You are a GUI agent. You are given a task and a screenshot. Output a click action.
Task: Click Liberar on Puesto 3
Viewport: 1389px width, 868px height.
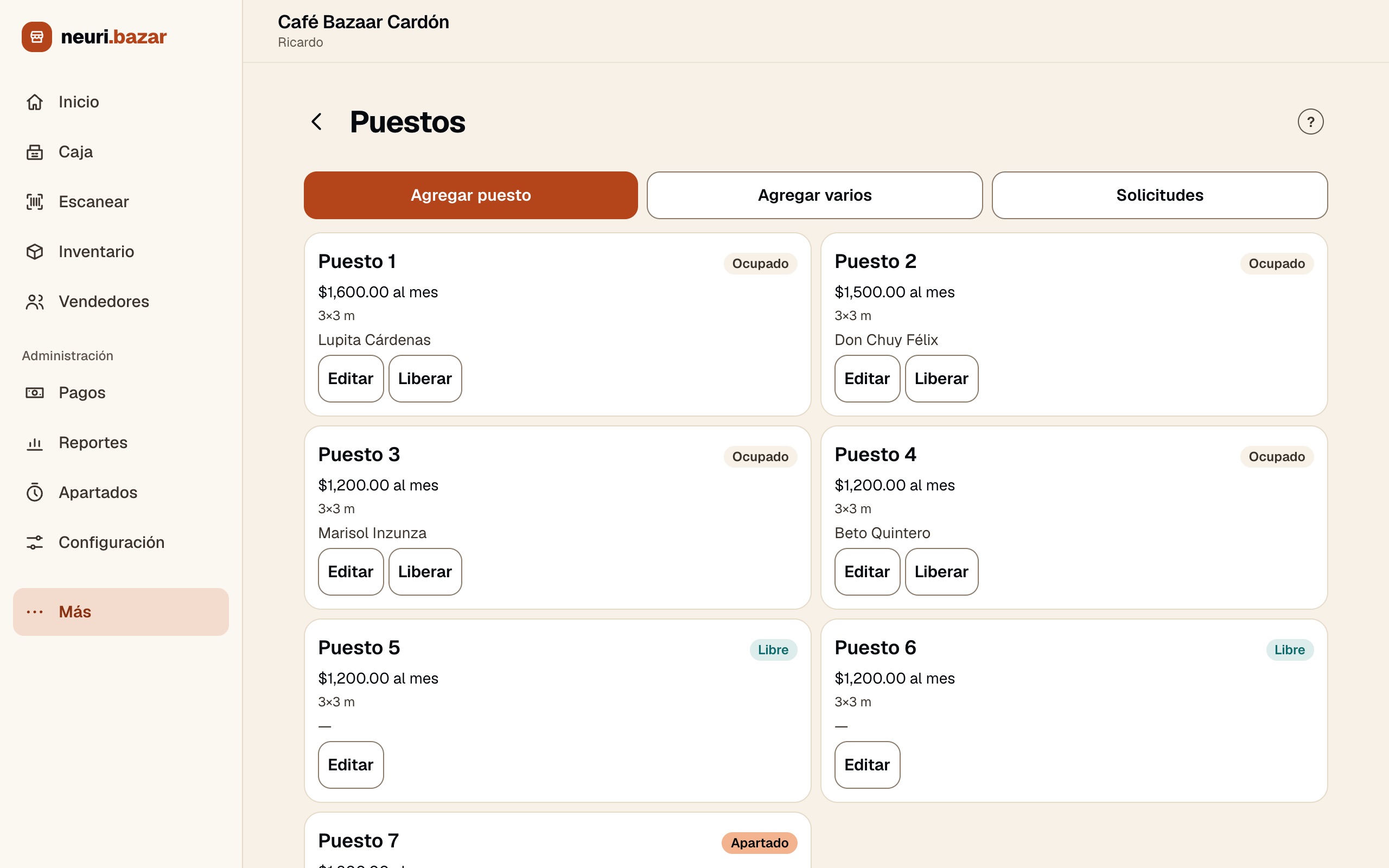point(425,572)
